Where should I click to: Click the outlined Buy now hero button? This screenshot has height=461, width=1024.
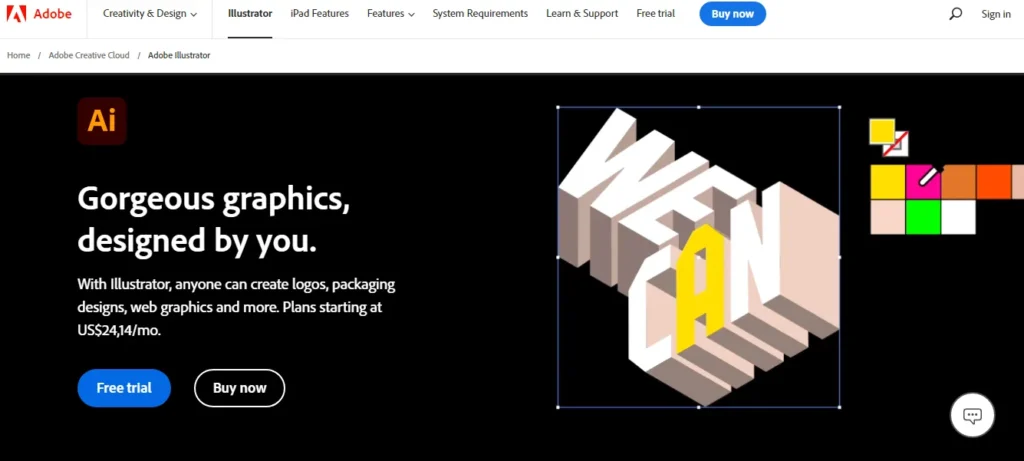240,388
